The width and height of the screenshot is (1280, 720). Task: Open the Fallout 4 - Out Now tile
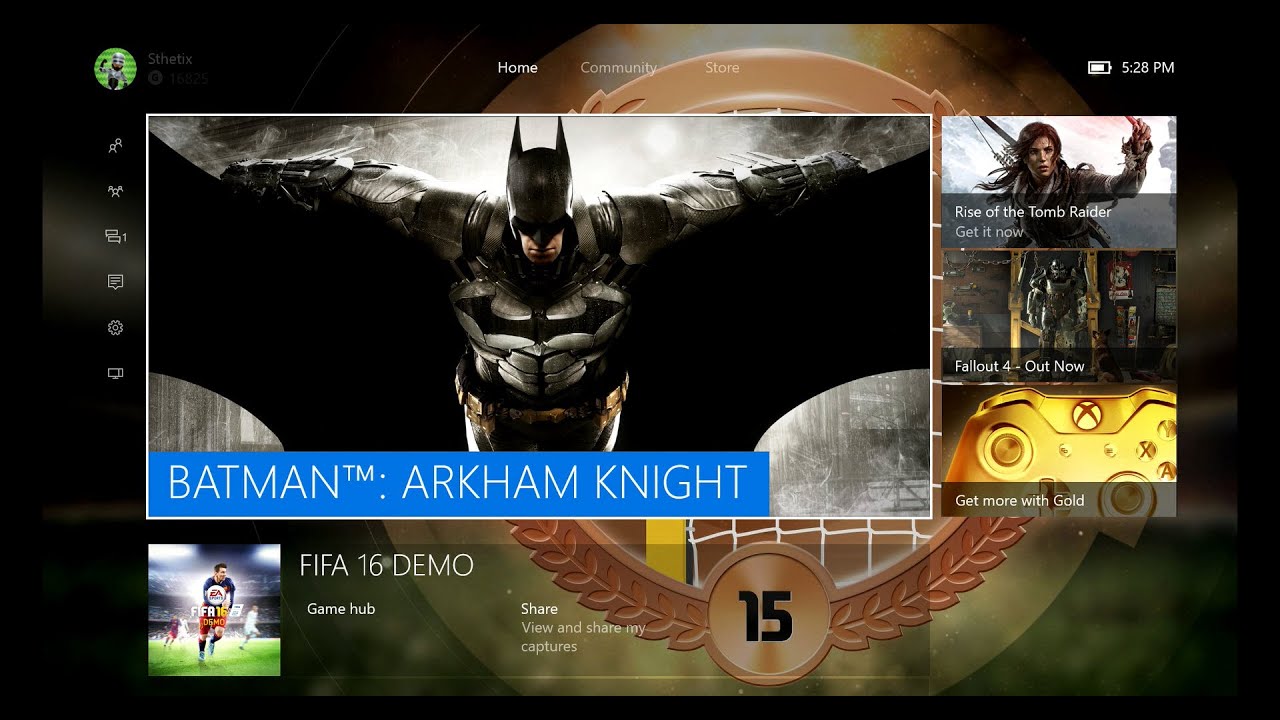(1059, 315)
